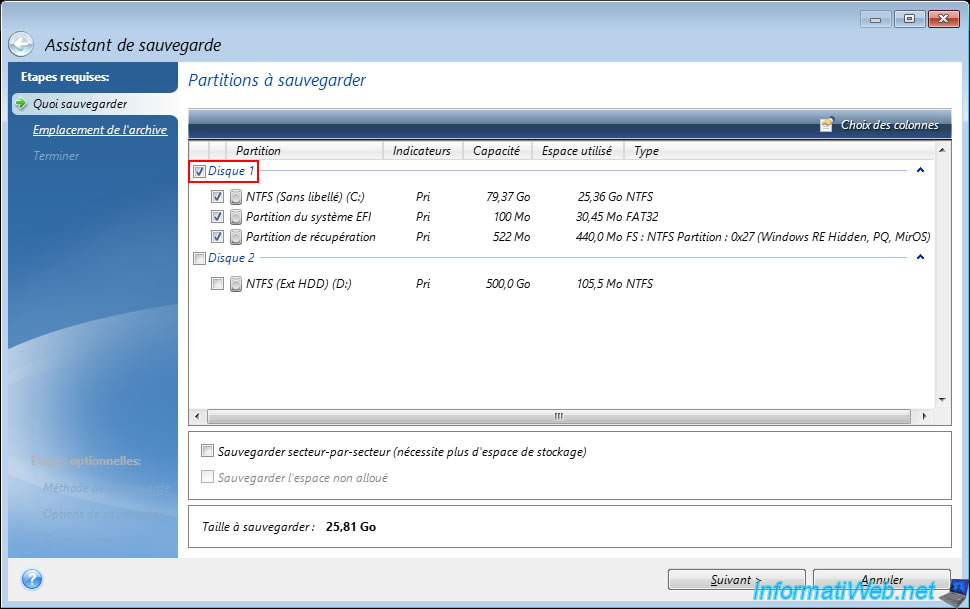The height and width of the screenshot is (609, 970).
Task: Enable Sauvegarder secteur-par-secteur option
Action: point(208,452)
